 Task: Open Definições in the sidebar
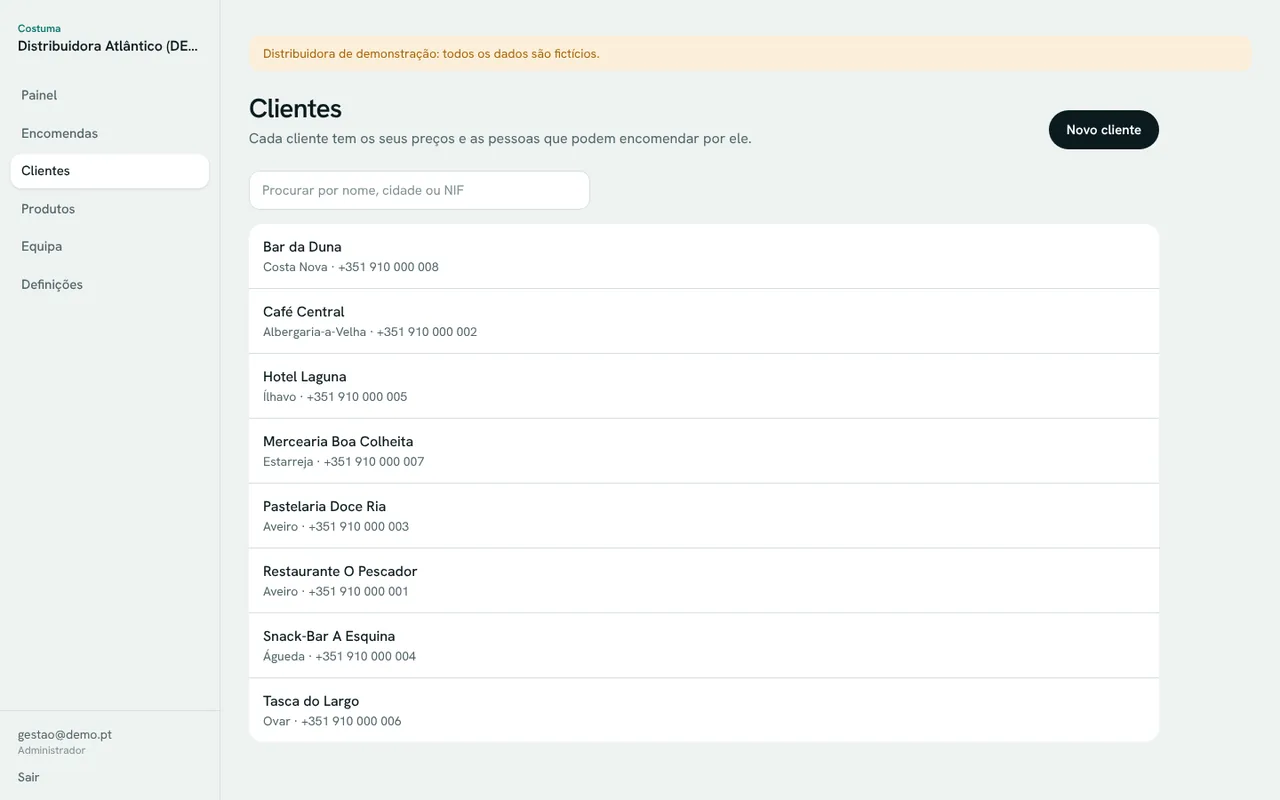[x=110, y=284]
